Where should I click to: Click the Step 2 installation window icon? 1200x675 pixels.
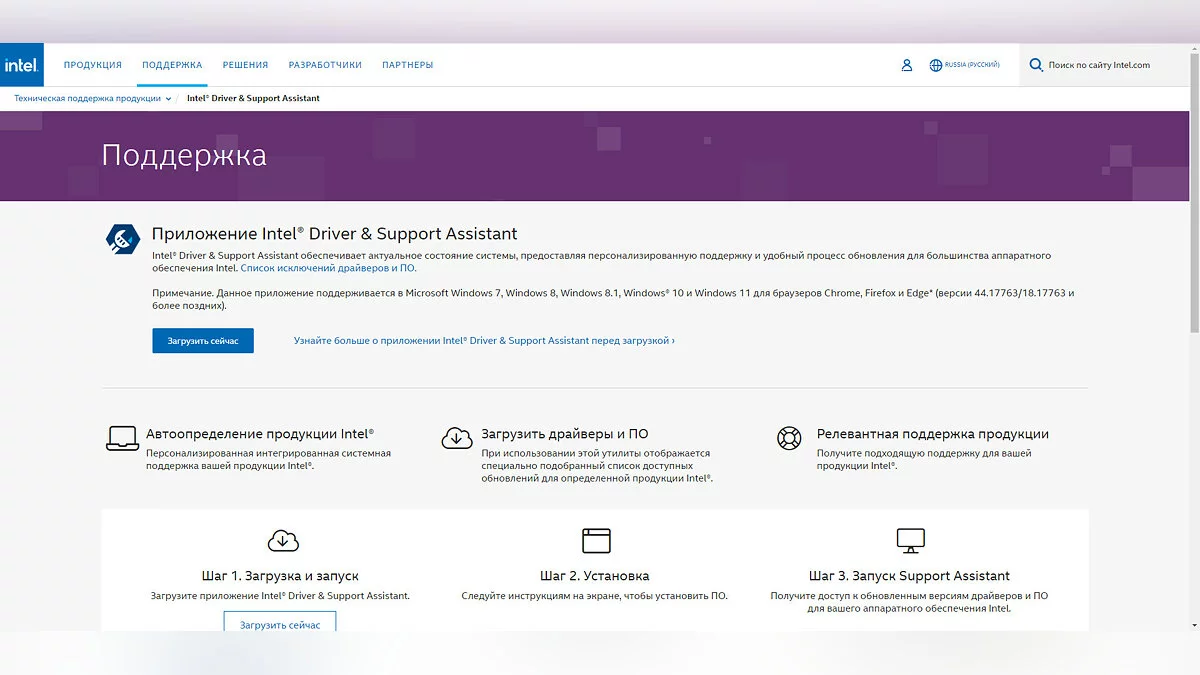pyautogui.click(x=596, y=540)
